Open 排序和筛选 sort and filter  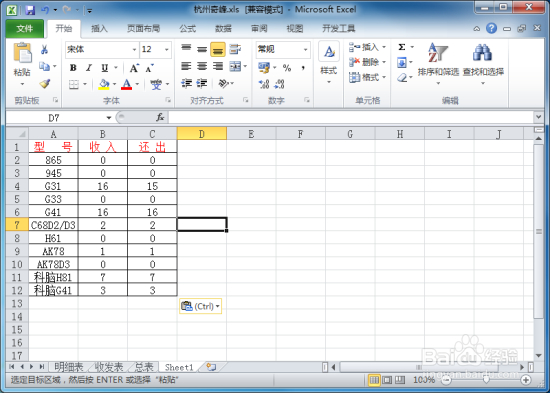tap(438, 63)
